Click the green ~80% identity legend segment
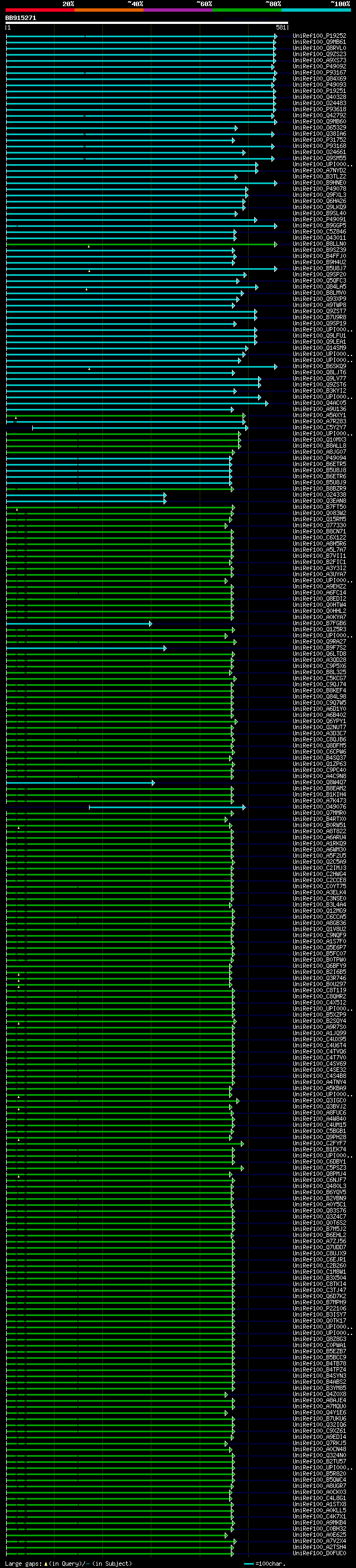The image size is (356, 1568). (247, 10)
